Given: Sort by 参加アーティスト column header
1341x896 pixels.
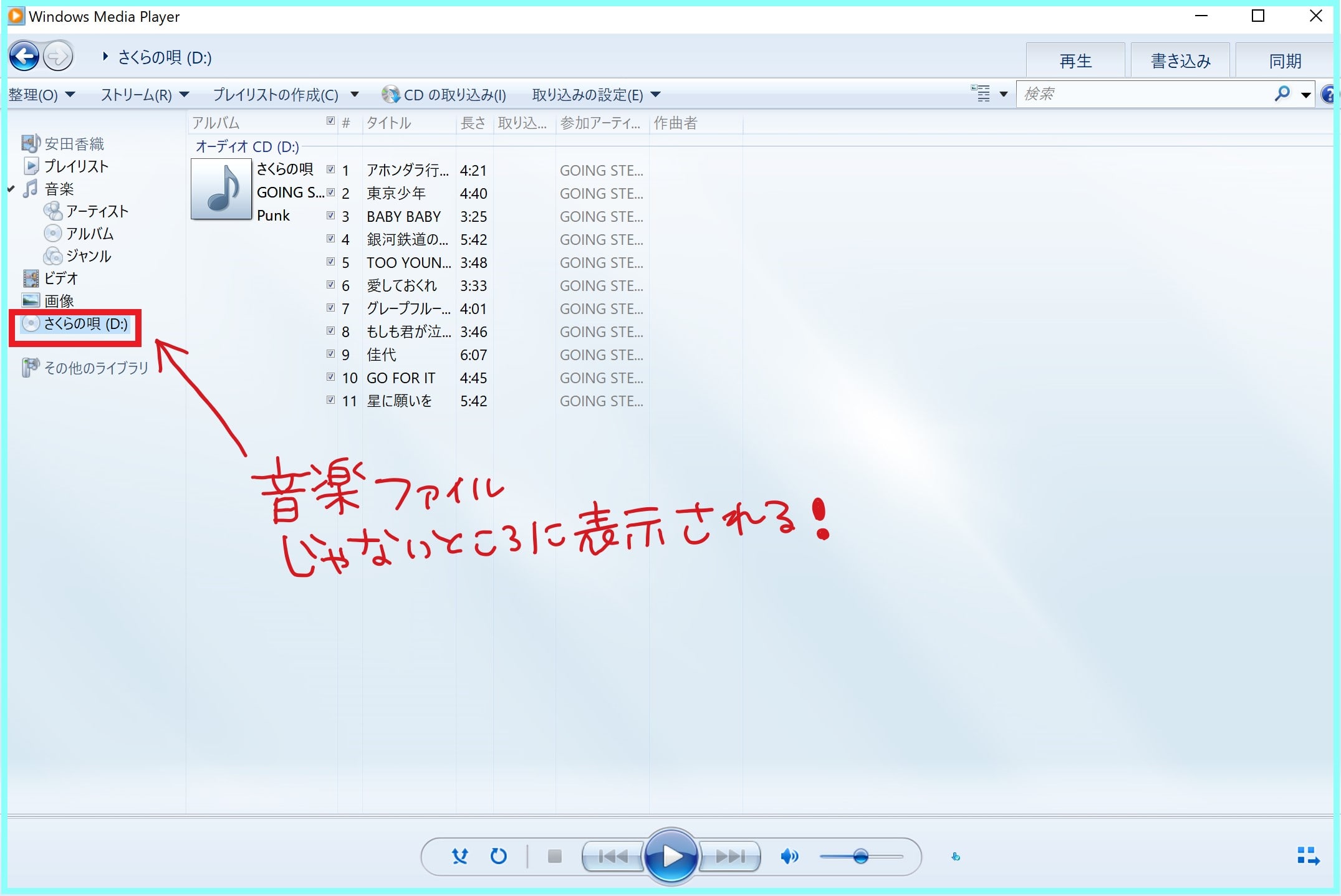Looking at the screenshot, I should click(x=602, y=123).
